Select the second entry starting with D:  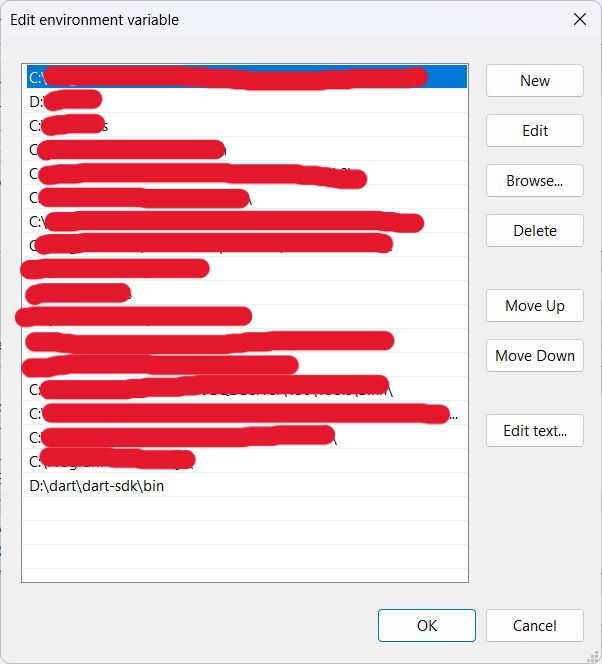(245, 101)
